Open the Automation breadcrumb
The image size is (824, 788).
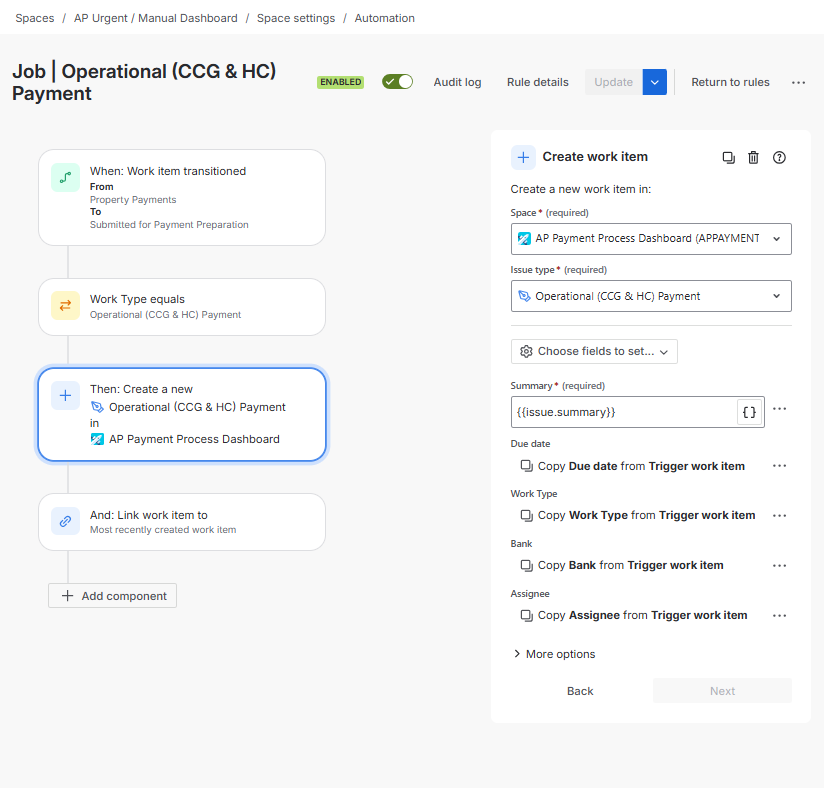coord(385,18)
